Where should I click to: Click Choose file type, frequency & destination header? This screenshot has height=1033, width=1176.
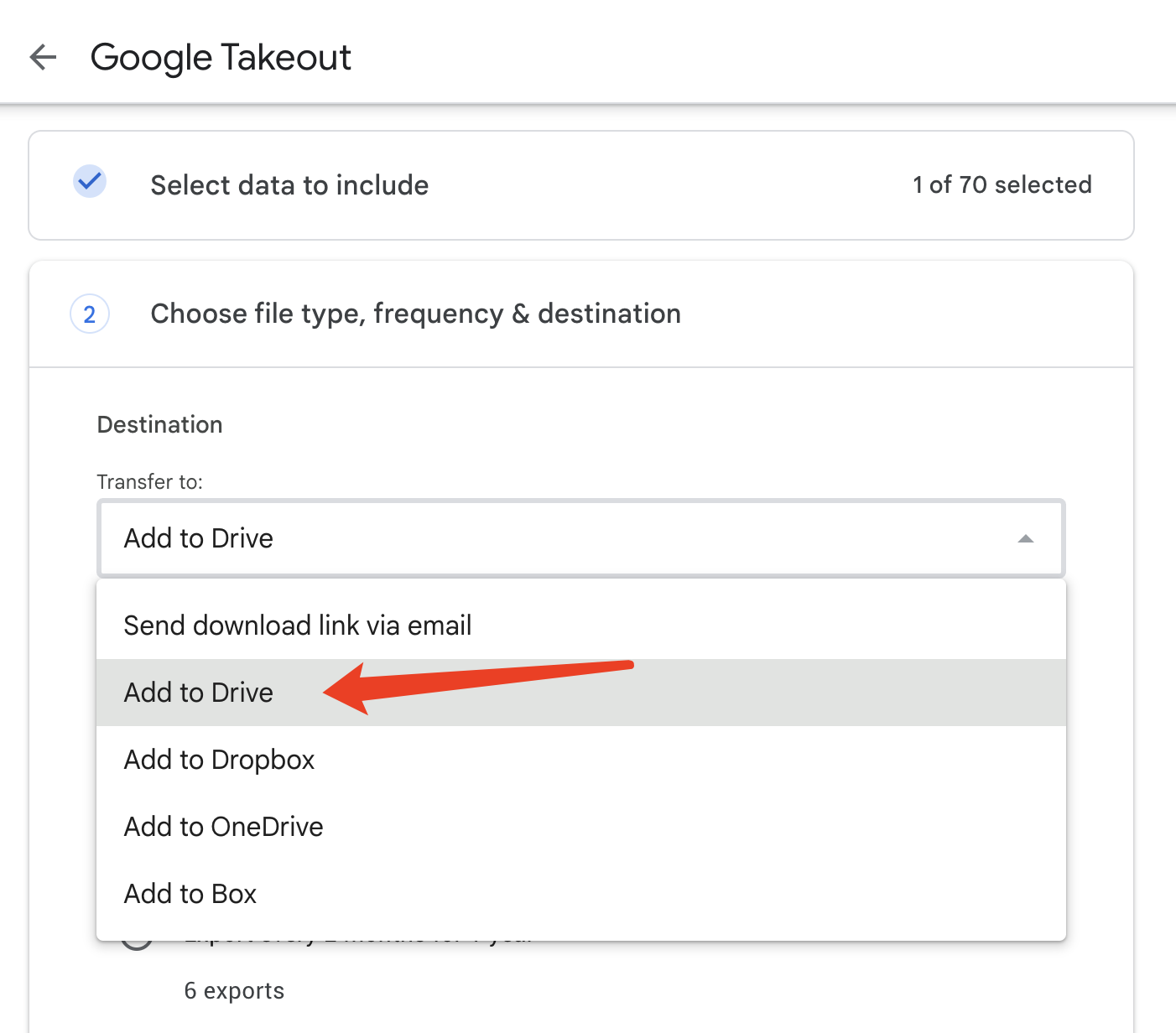tap(416, 314)
